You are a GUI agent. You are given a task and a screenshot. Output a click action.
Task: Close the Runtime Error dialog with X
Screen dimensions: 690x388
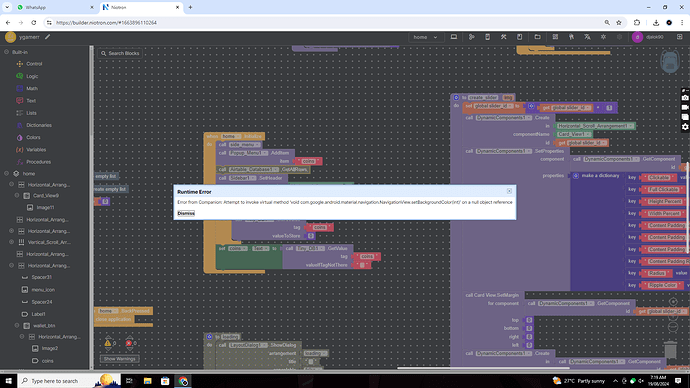tap(509, 191)
